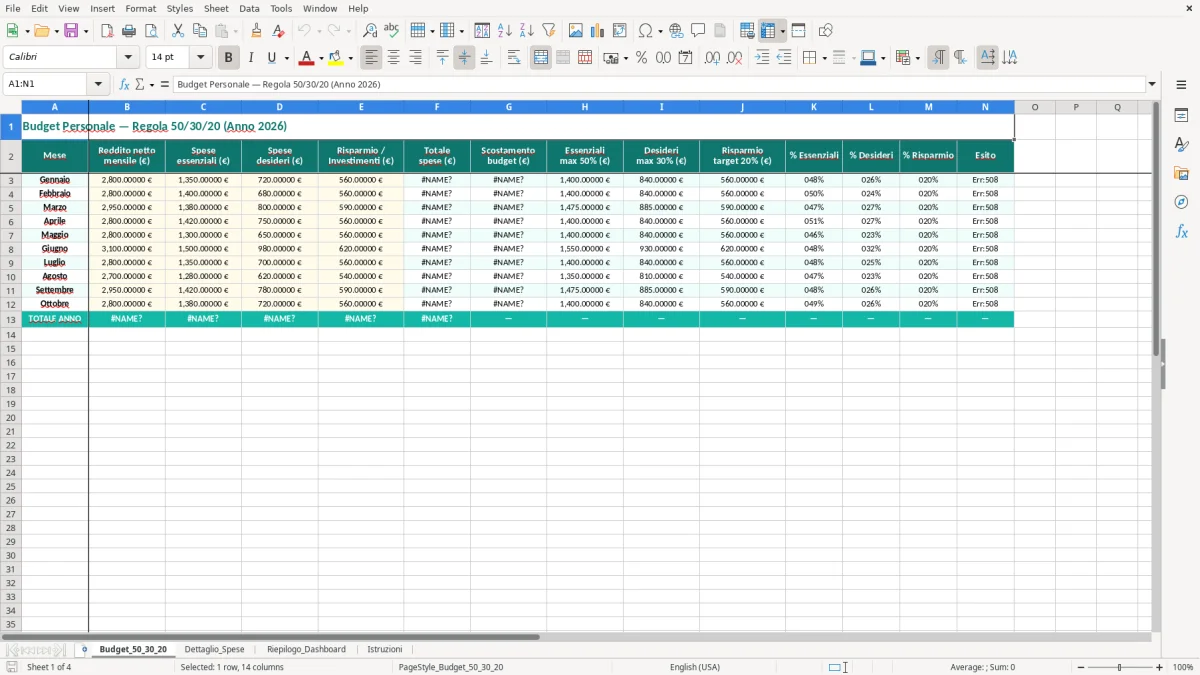The height and width of the screenshot is (675, 1200).
Task: Format cell as date icon
Action: coord(685,58)
